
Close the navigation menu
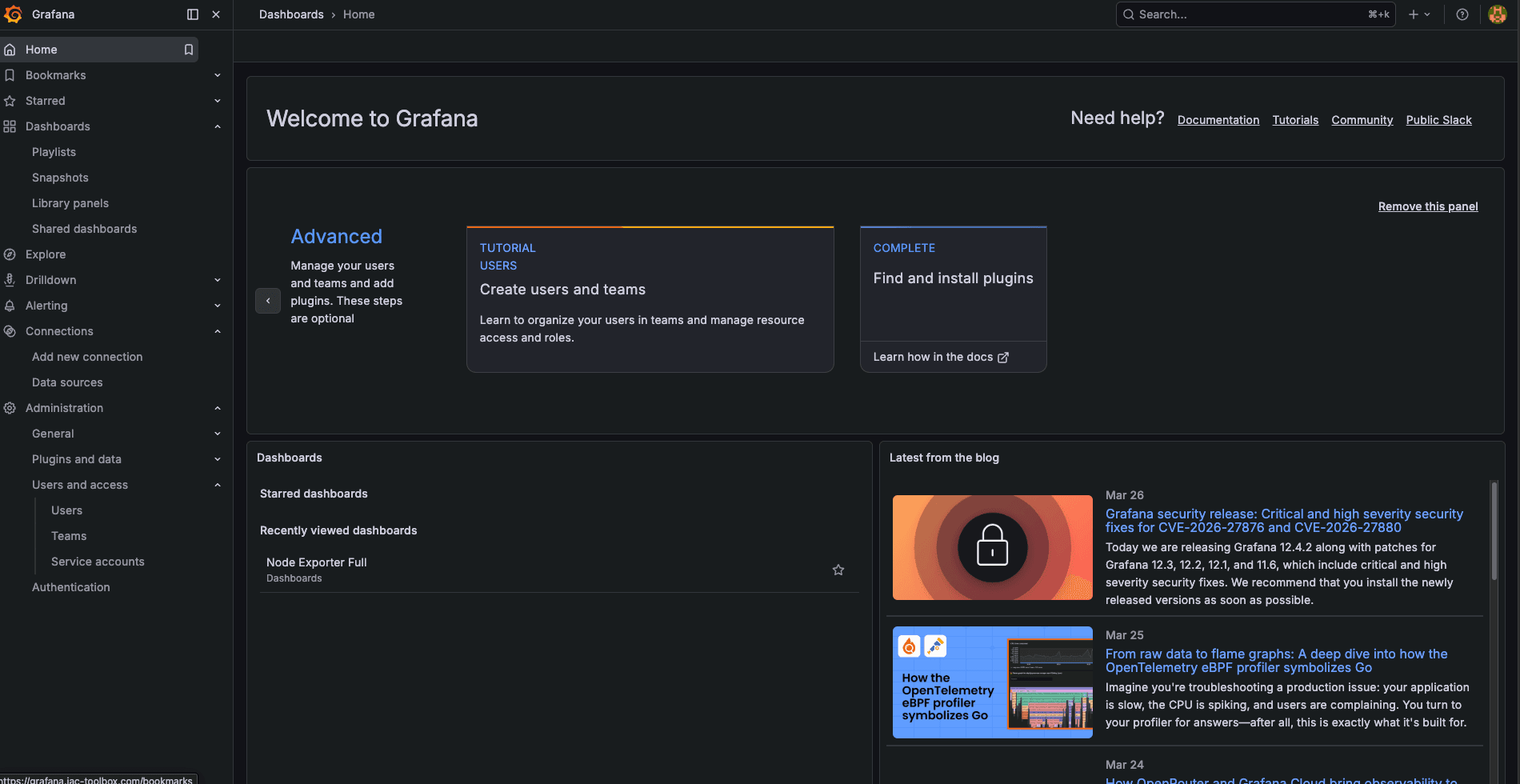(x=216, y=14)
